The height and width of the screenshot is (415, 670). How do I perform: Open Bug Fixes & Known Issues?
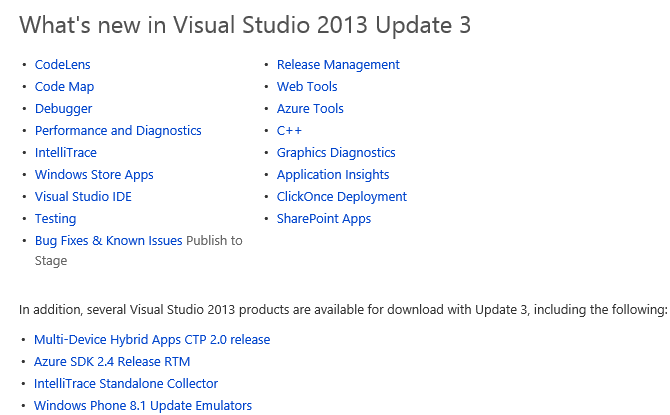click(108, 241)
